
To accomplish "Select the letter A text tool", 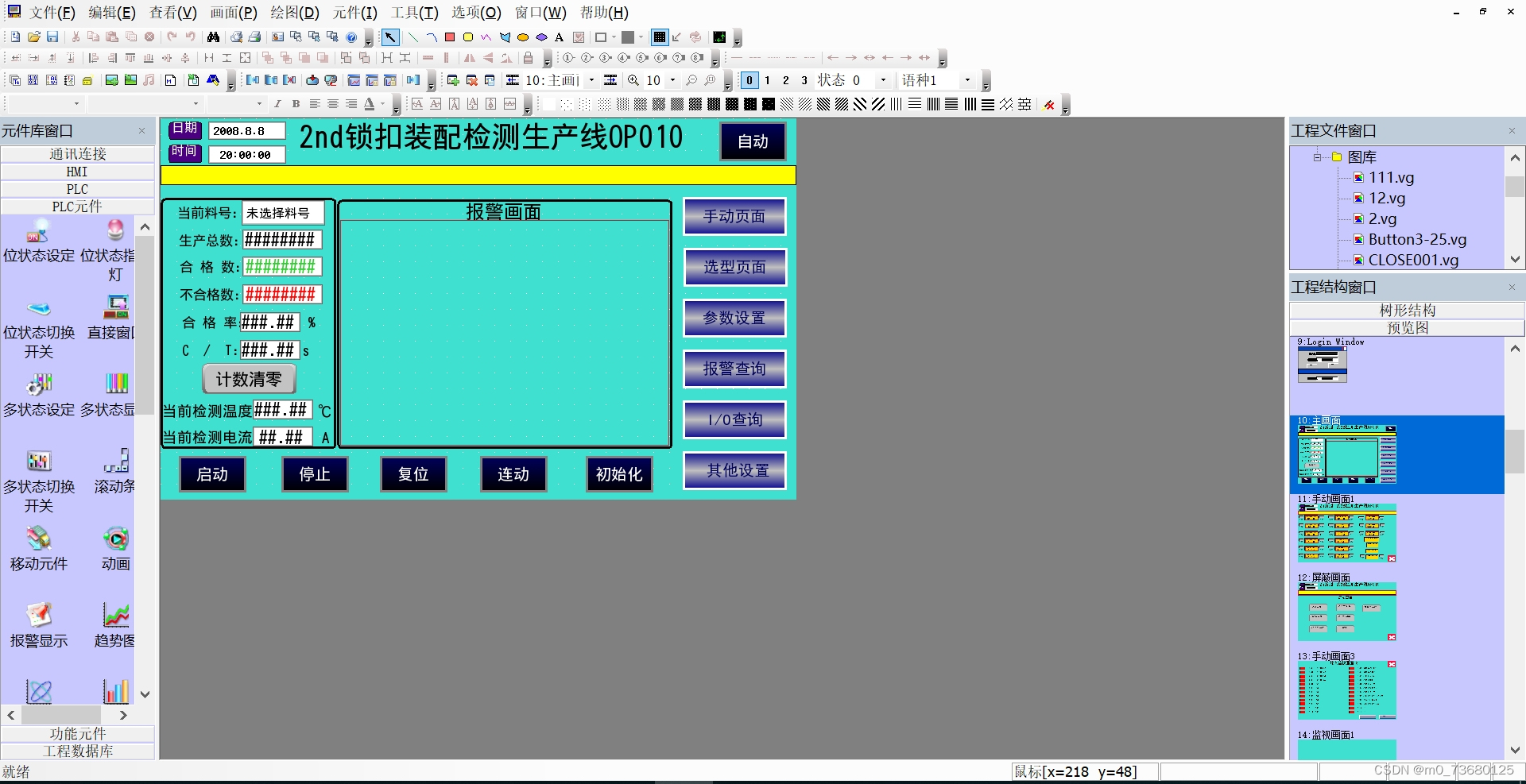I will tap(559, 37).
